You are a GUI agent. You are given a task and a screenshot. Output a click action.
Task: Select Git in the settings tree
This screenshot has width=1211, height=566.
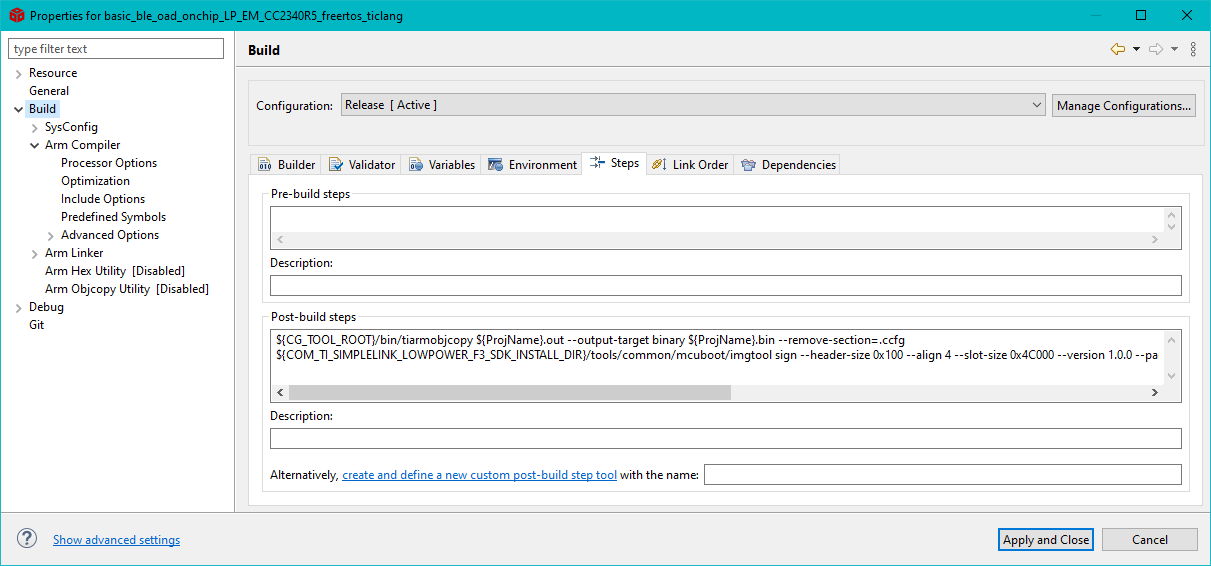pos(36,325)
